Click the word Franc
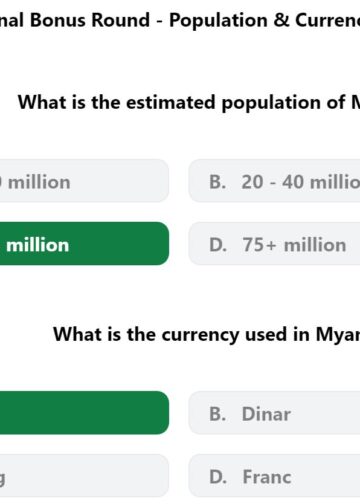 click(267, 477)
